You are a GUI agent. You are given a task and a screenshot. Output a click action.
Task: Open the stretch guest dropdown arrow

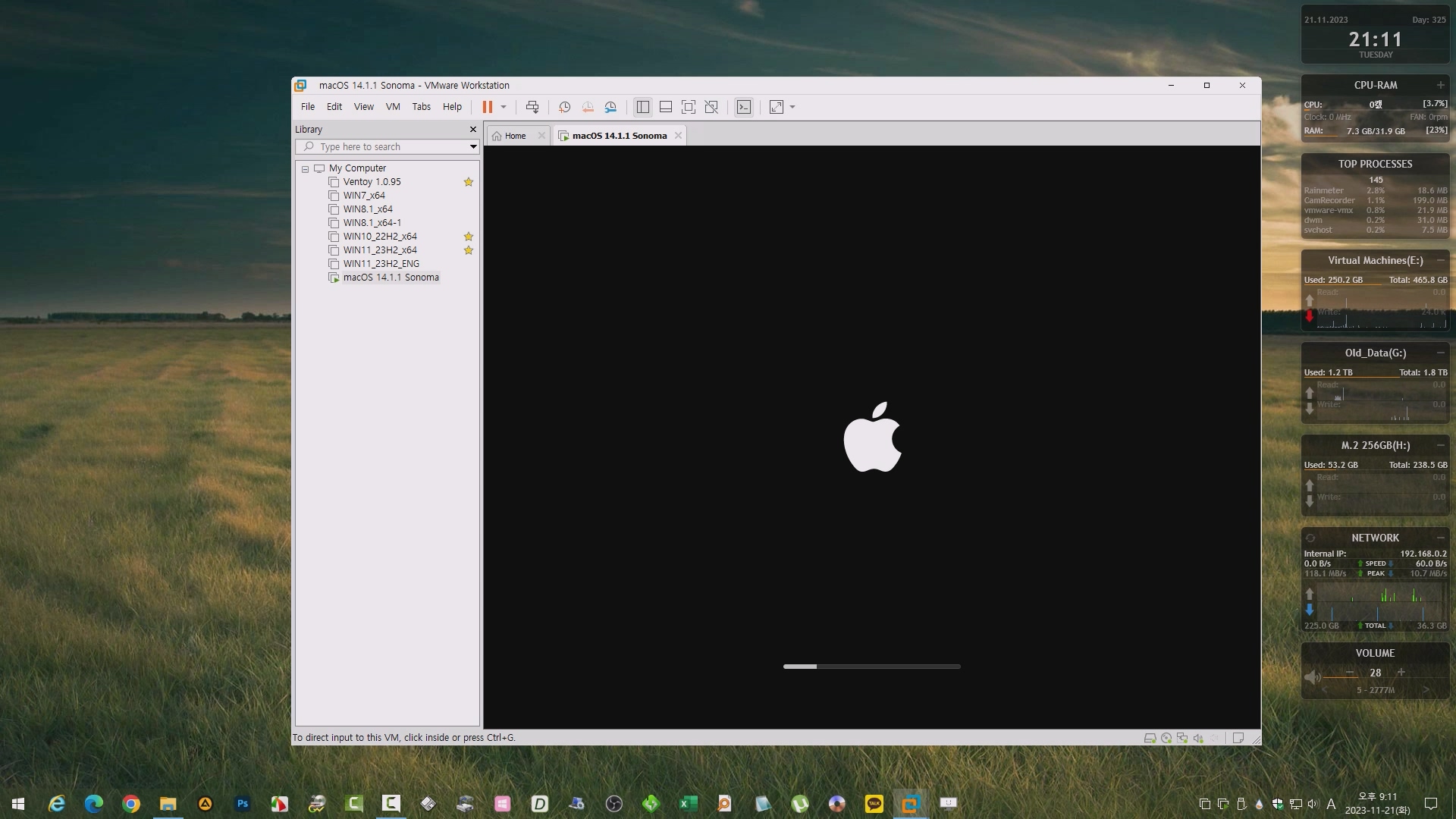[x=792, y=107]
